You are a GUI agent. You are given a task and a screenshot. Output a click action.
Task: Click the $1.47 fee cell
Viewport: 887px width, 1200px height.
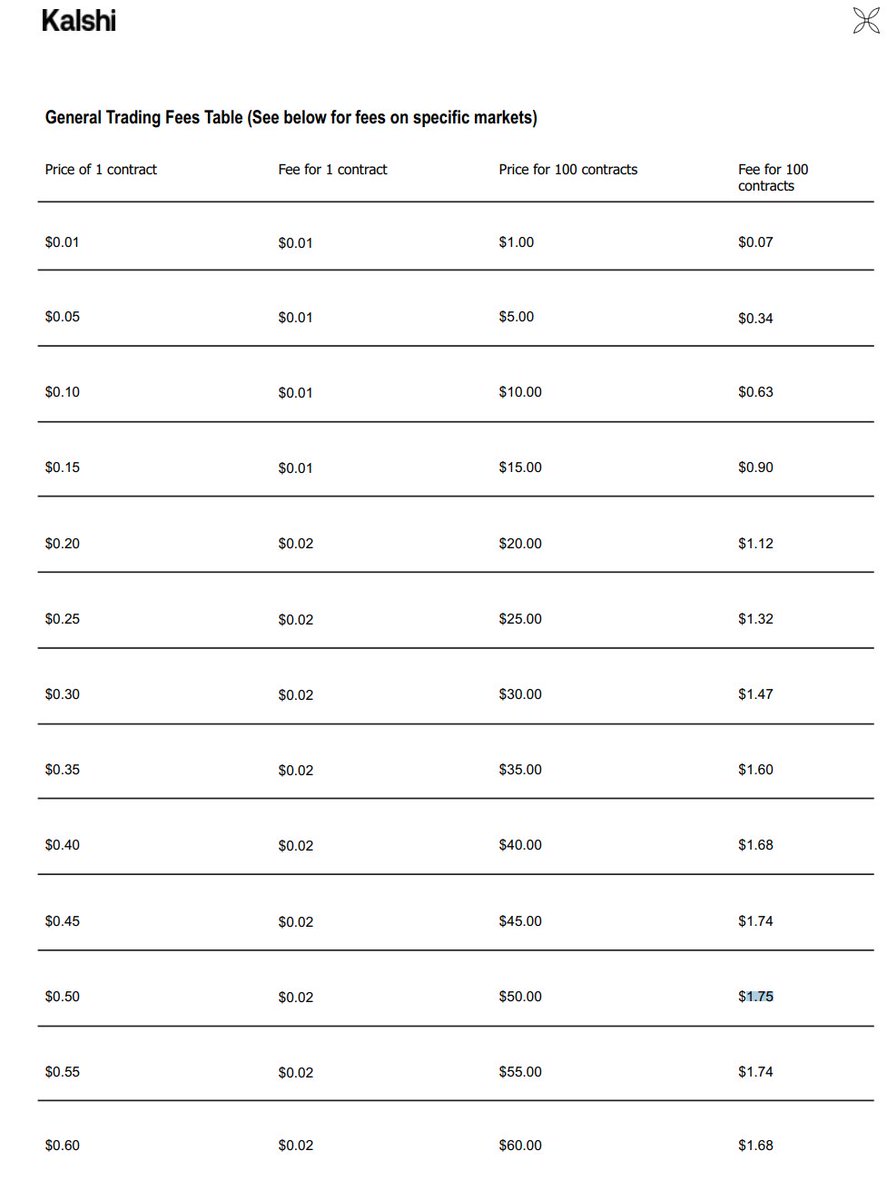pyautogui.click(x=755, y=694)
